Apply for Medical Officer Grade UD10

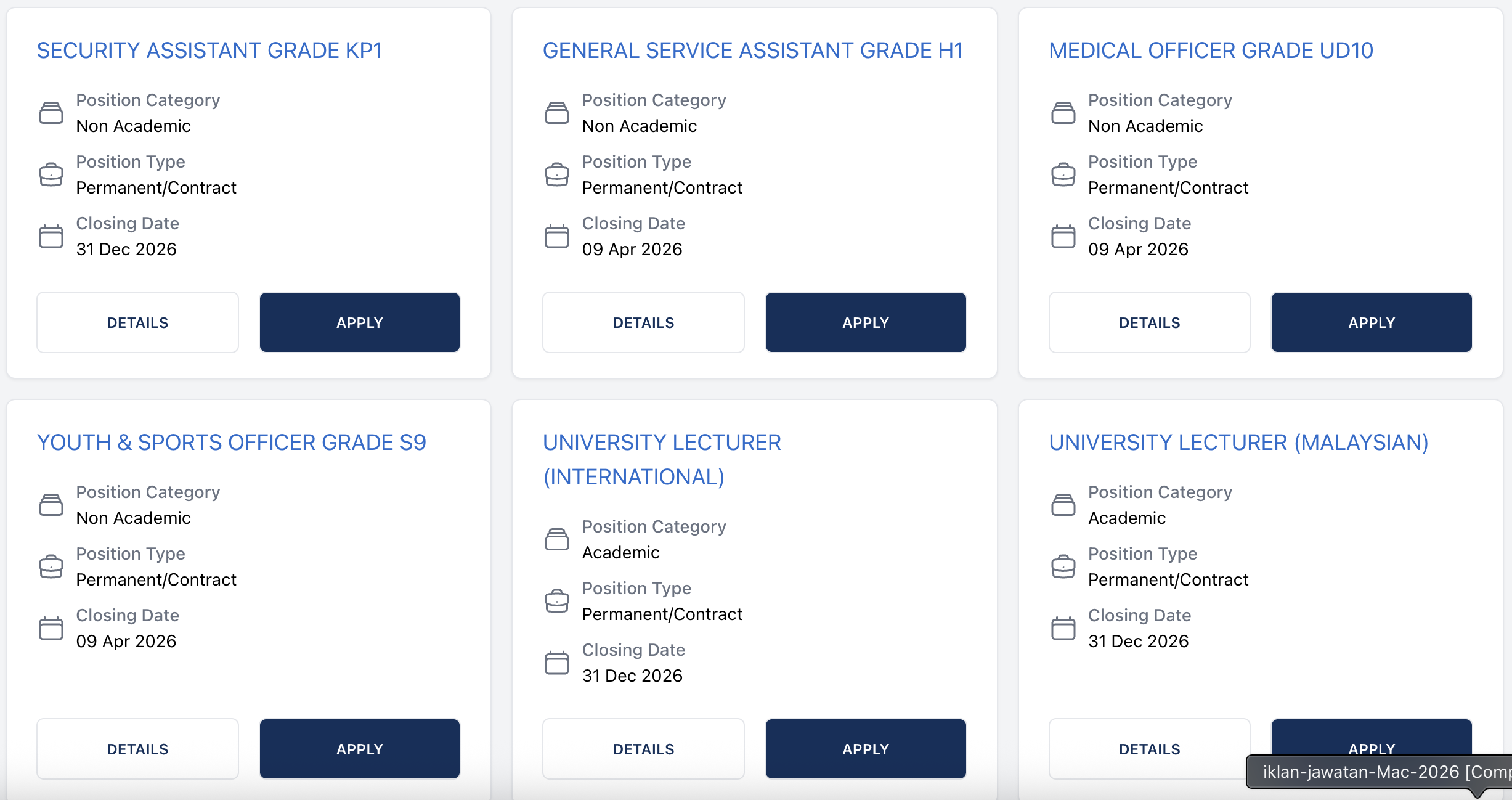1372,322
